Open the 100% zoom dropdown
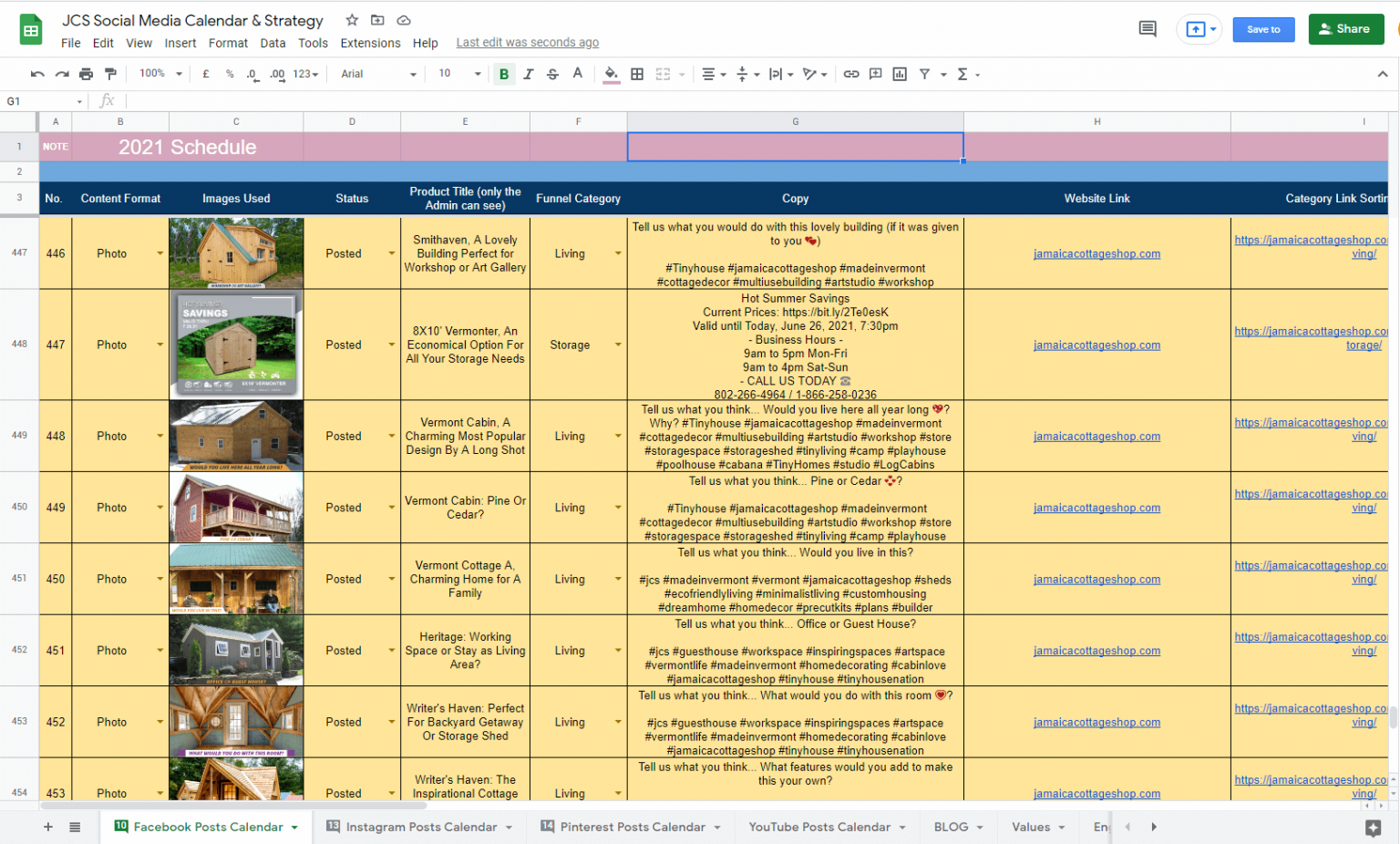Viewport: 1400px width, 844px height. pyautogui.click(x=160, y=74)
